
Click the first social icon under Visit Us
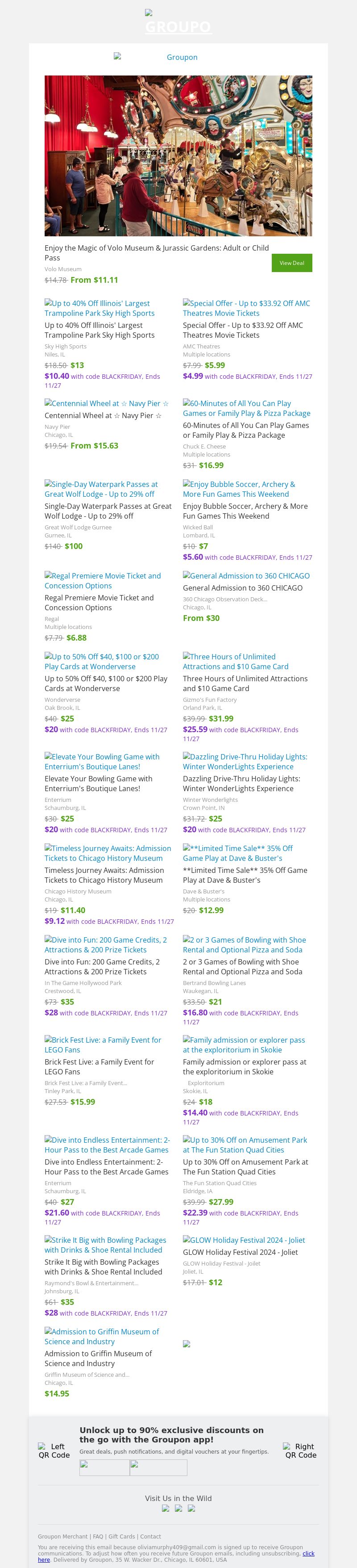pyautogui.click(x=166, y=1508)
